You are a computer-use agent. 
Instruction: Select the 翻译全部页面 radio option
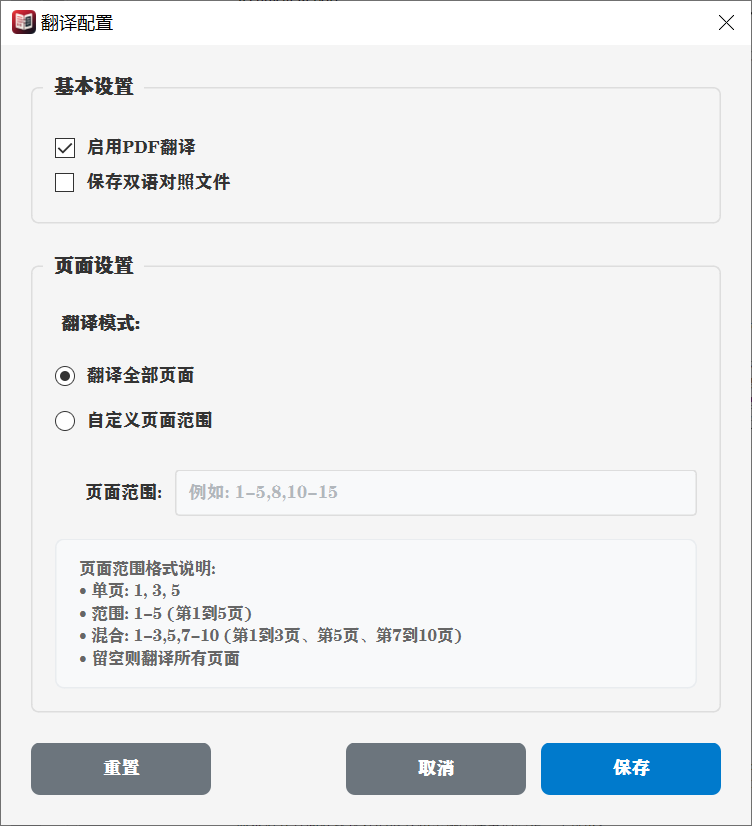[x=65, y=376]
